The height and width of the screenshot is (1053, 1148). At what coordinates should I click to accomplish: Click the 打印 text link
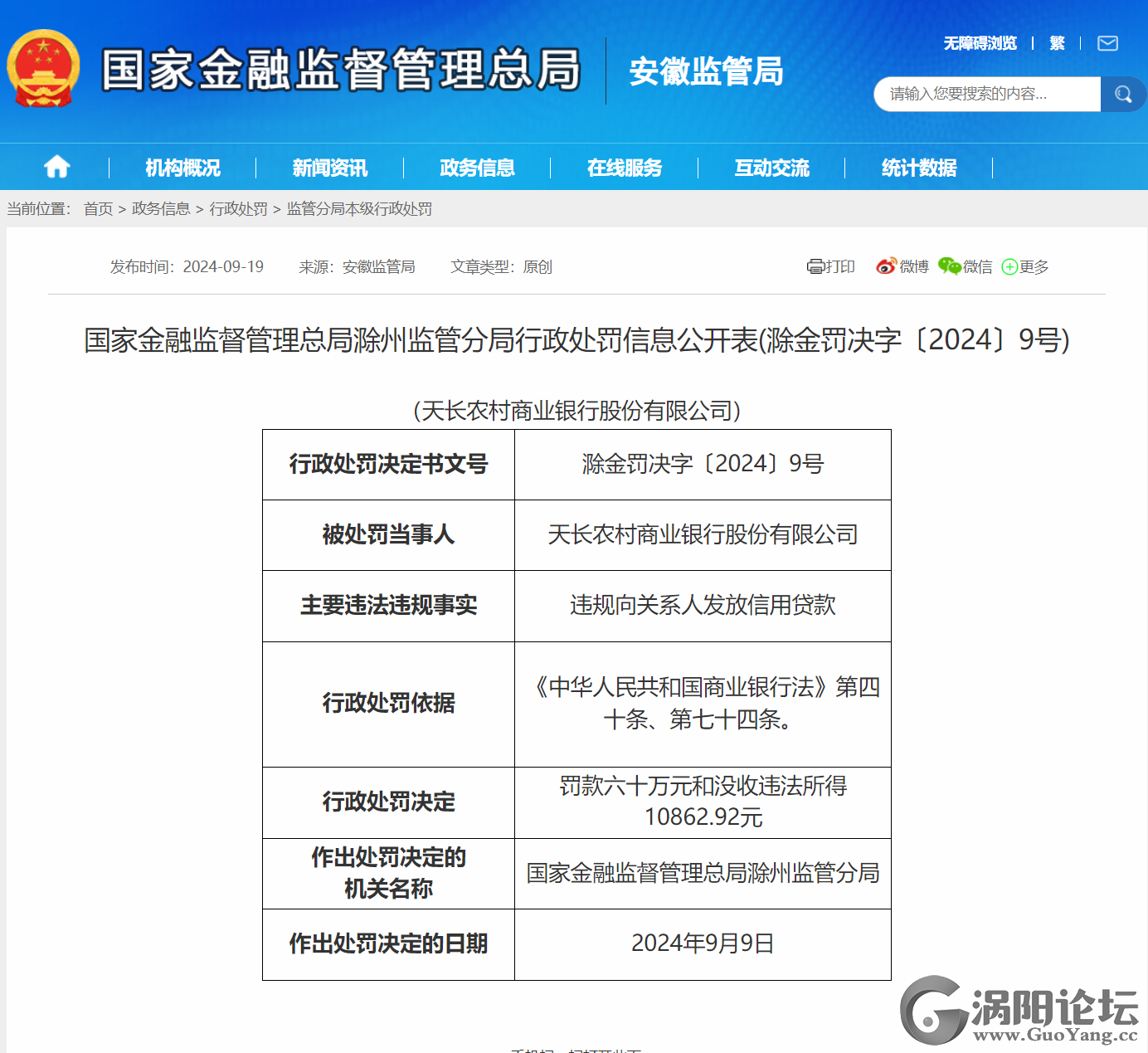[839, 266]
